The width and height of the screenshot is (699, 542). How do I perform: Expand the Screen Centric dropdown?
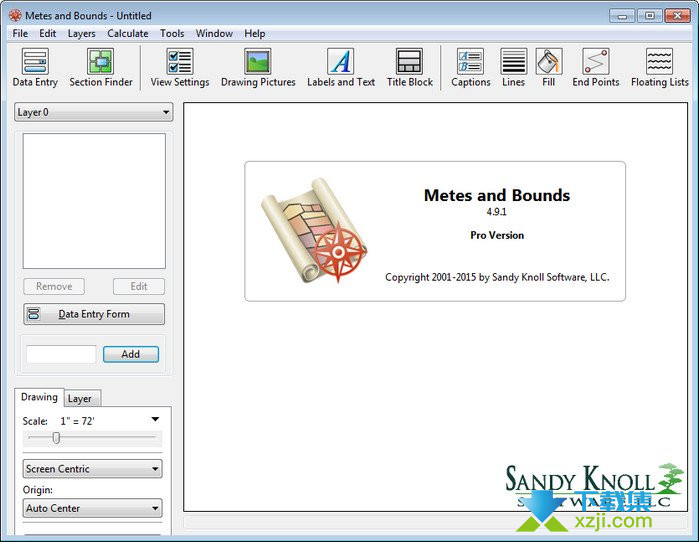point(92,469)
